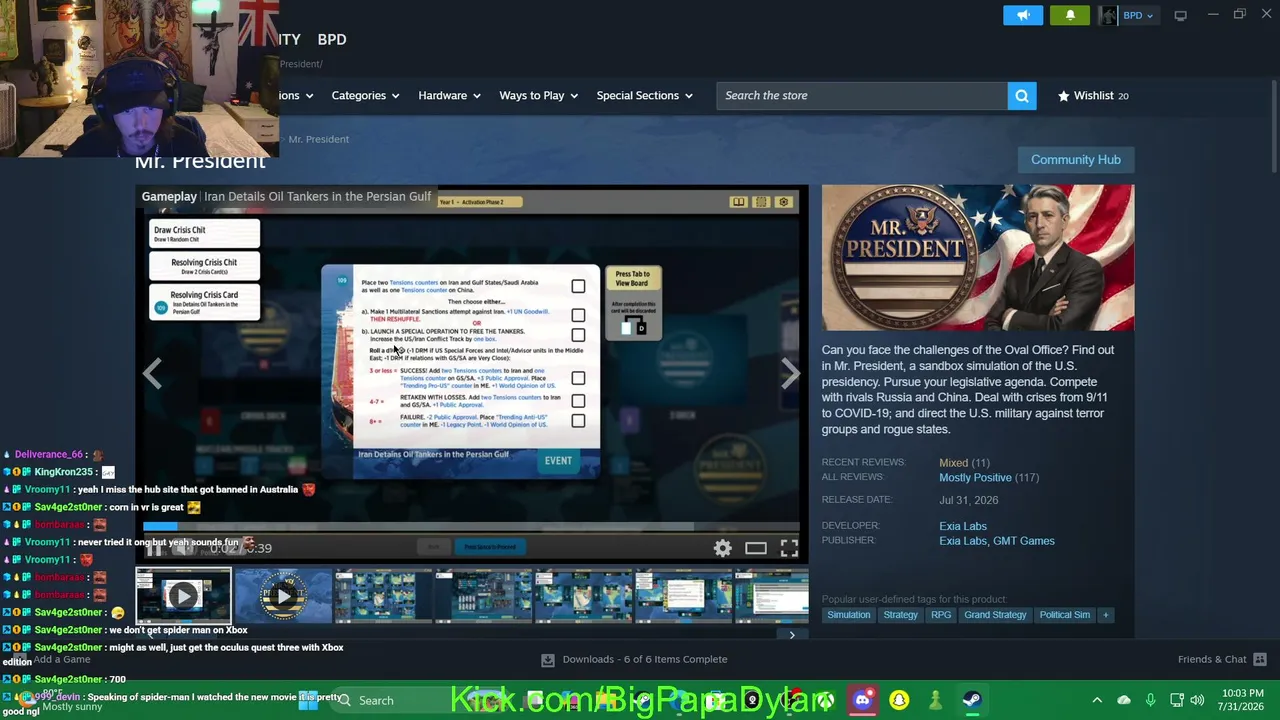Open the Steam announcements megaphone button
The image size is (1280, 720).
click(x=1023, y=15)
